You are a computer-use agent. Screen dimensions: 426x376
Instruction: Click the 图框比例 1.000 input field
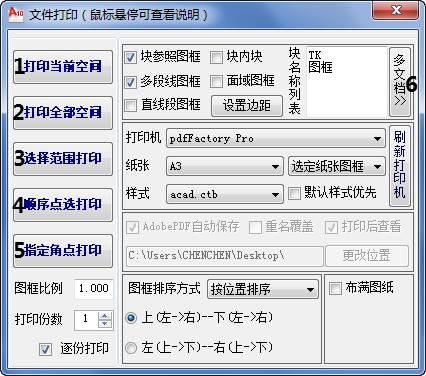[94, 288]
